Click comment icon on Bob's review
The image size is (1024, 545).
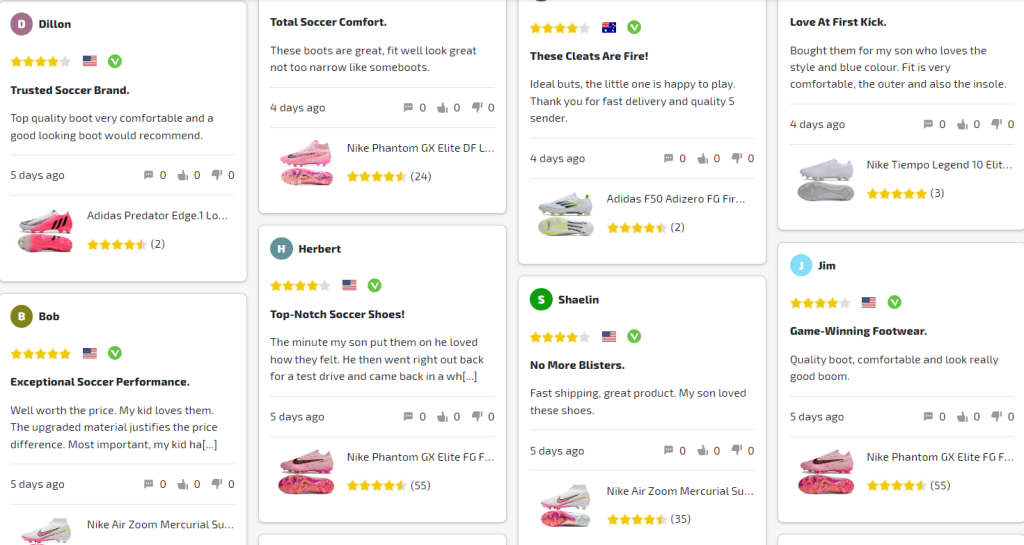[148, 484]
